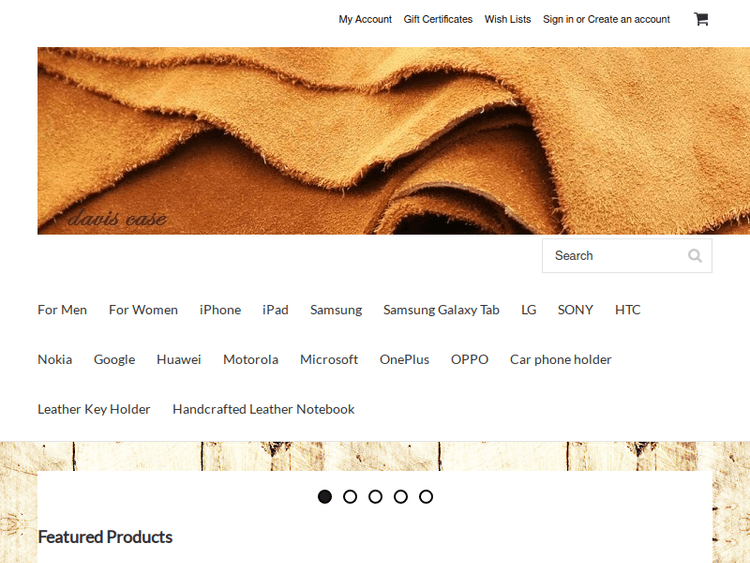This screenshot has width=750, height=563.
Task: Open the Nokia category
Action: pos(55,360)
